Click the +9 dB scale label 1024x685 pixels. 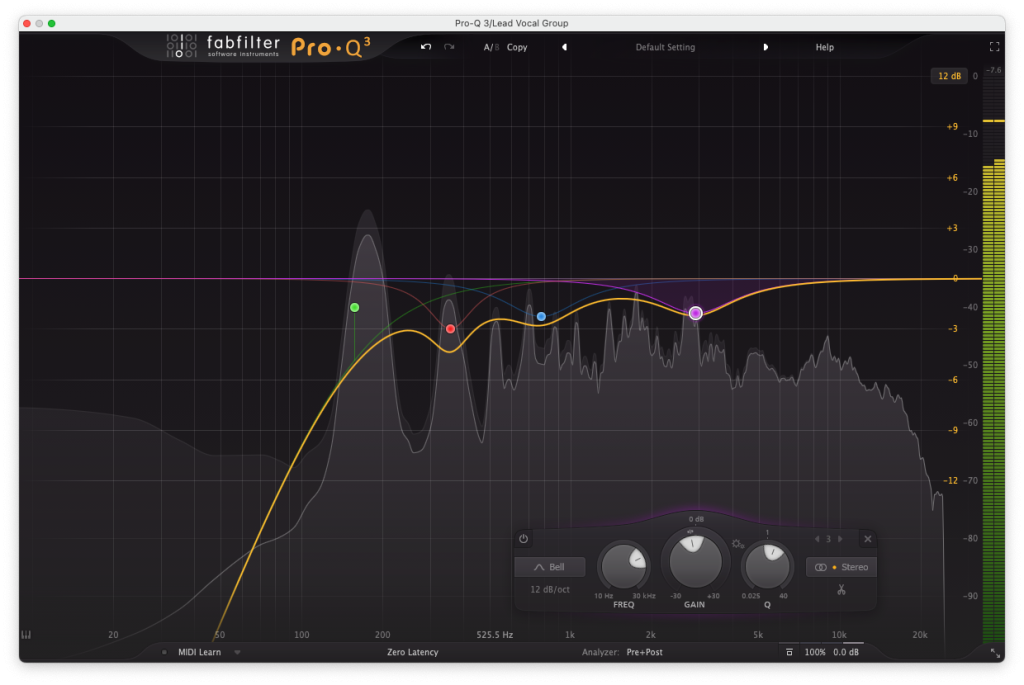952,127
